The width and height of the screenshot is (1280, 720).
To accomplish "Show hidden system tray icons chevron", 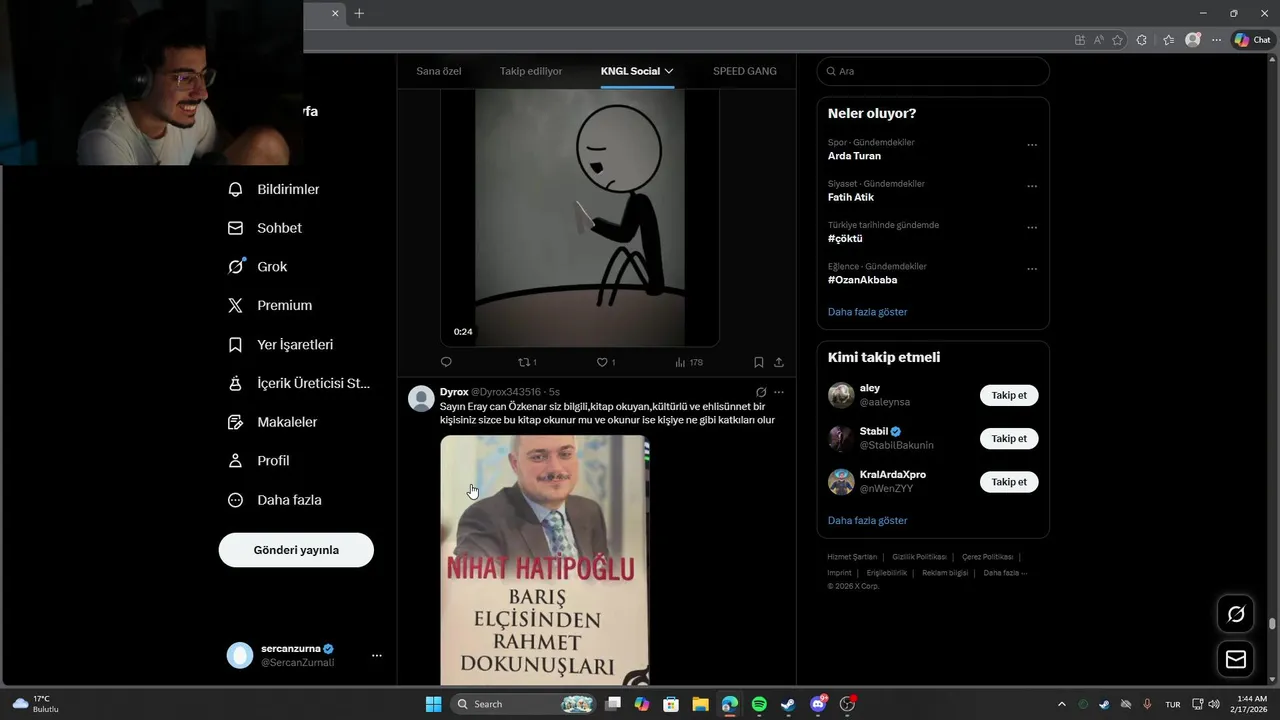I will [1061, 704].
